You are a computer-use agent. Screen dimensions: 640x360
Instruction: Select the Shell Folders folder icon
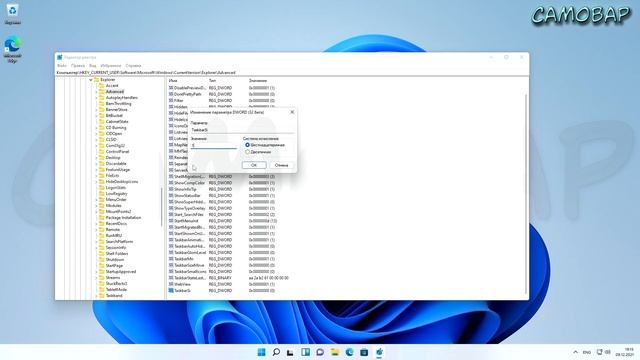coord(102,253)
